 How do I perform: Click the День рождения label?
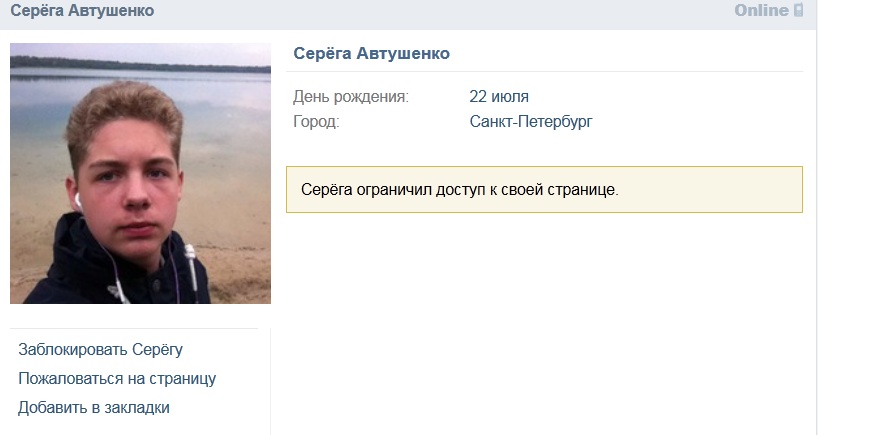[x=351, y=97]
